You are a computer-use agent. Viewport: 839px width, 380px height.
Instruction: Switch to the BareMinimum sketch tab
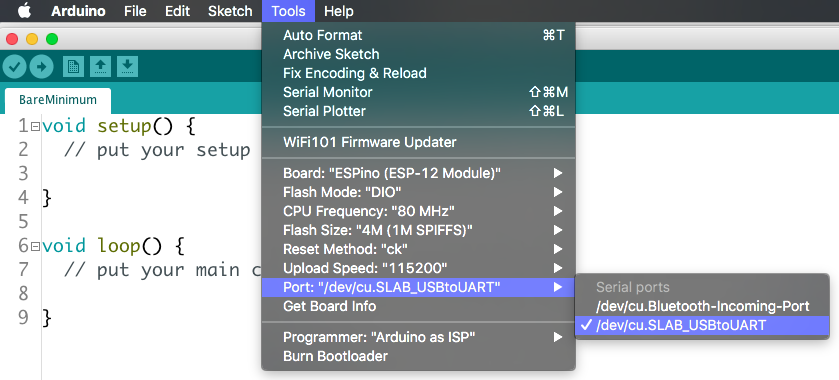pos(58,100)
